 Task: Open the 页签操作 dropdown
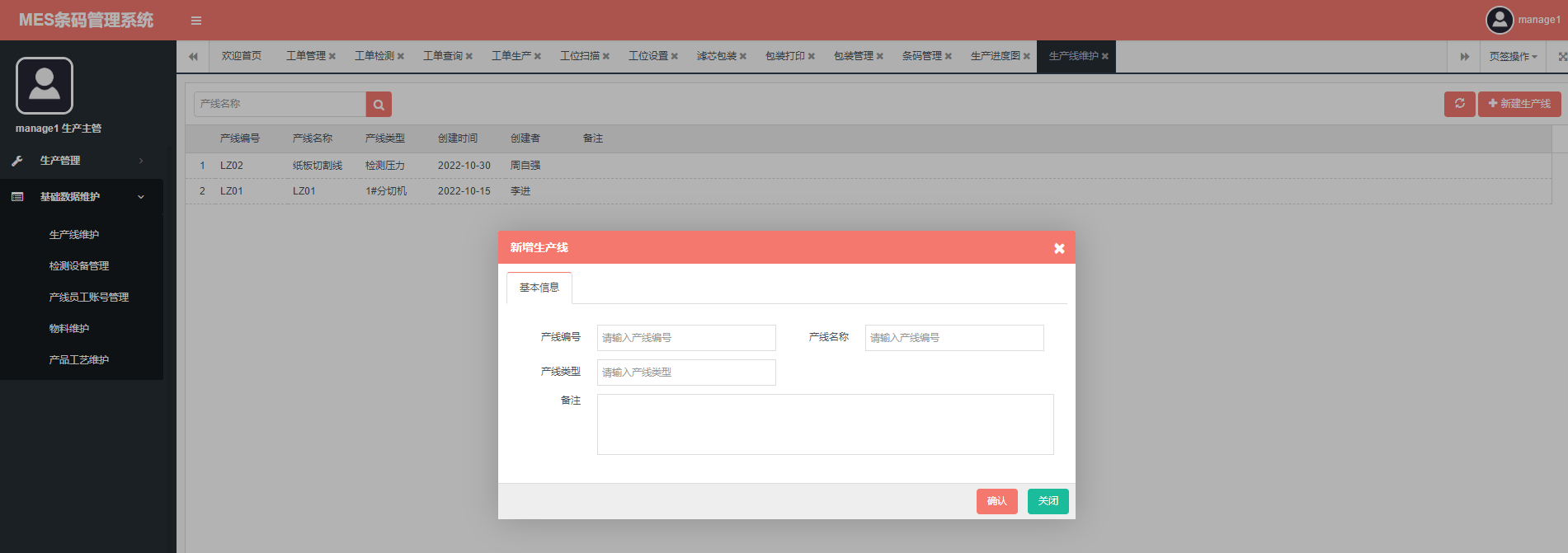(x=1514, y=56)
